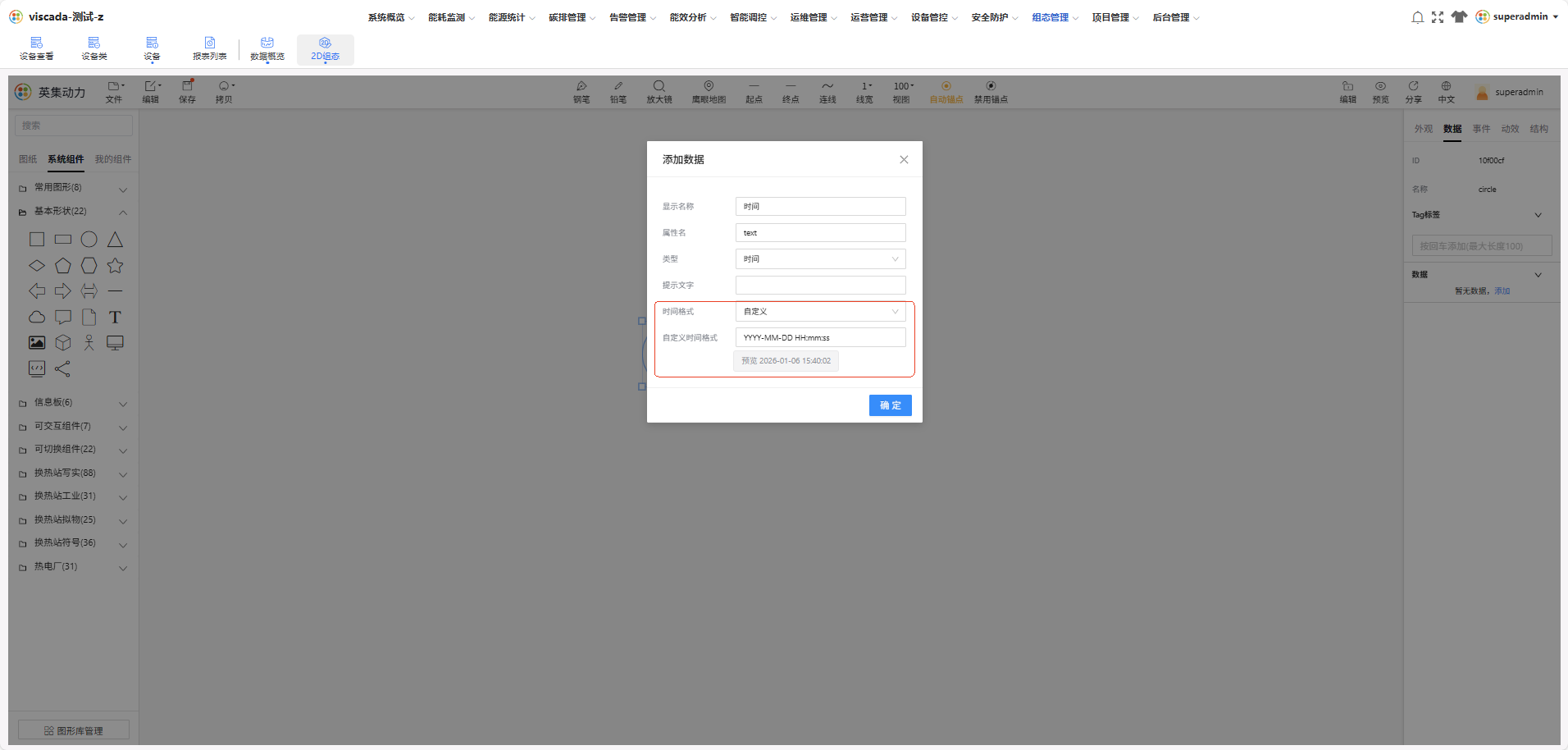Expand the 热电厂(31) category
The image size is (1568, 750).
coord(74,567)
